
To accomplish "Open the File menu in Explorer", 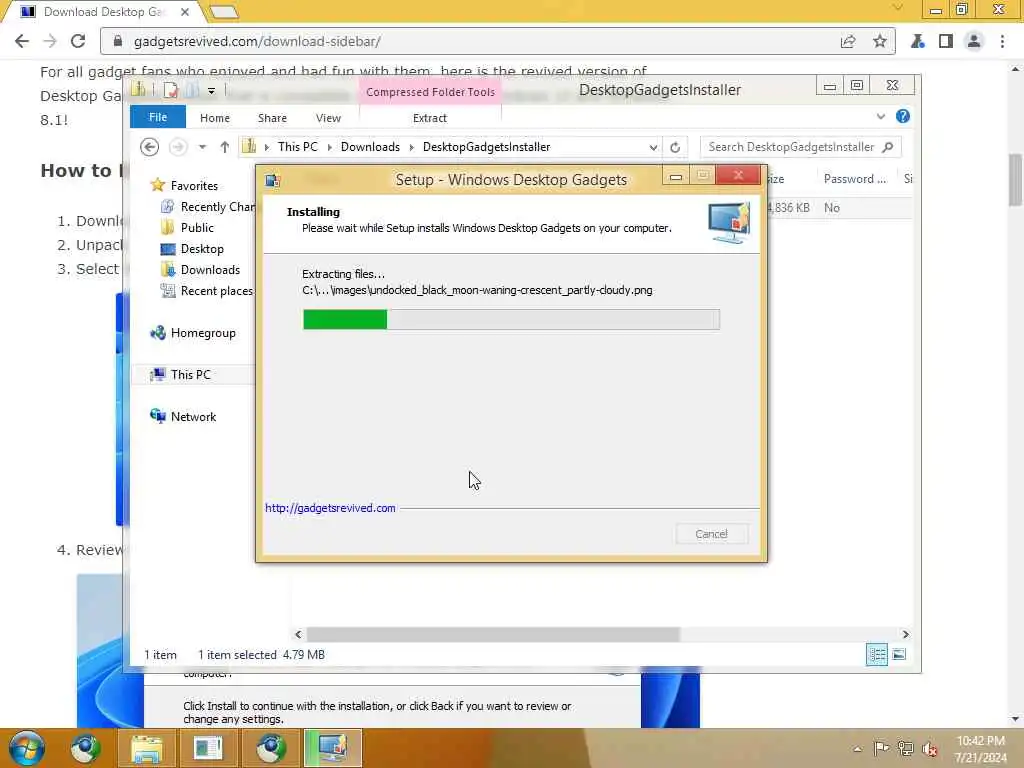I will click(158, 117).
